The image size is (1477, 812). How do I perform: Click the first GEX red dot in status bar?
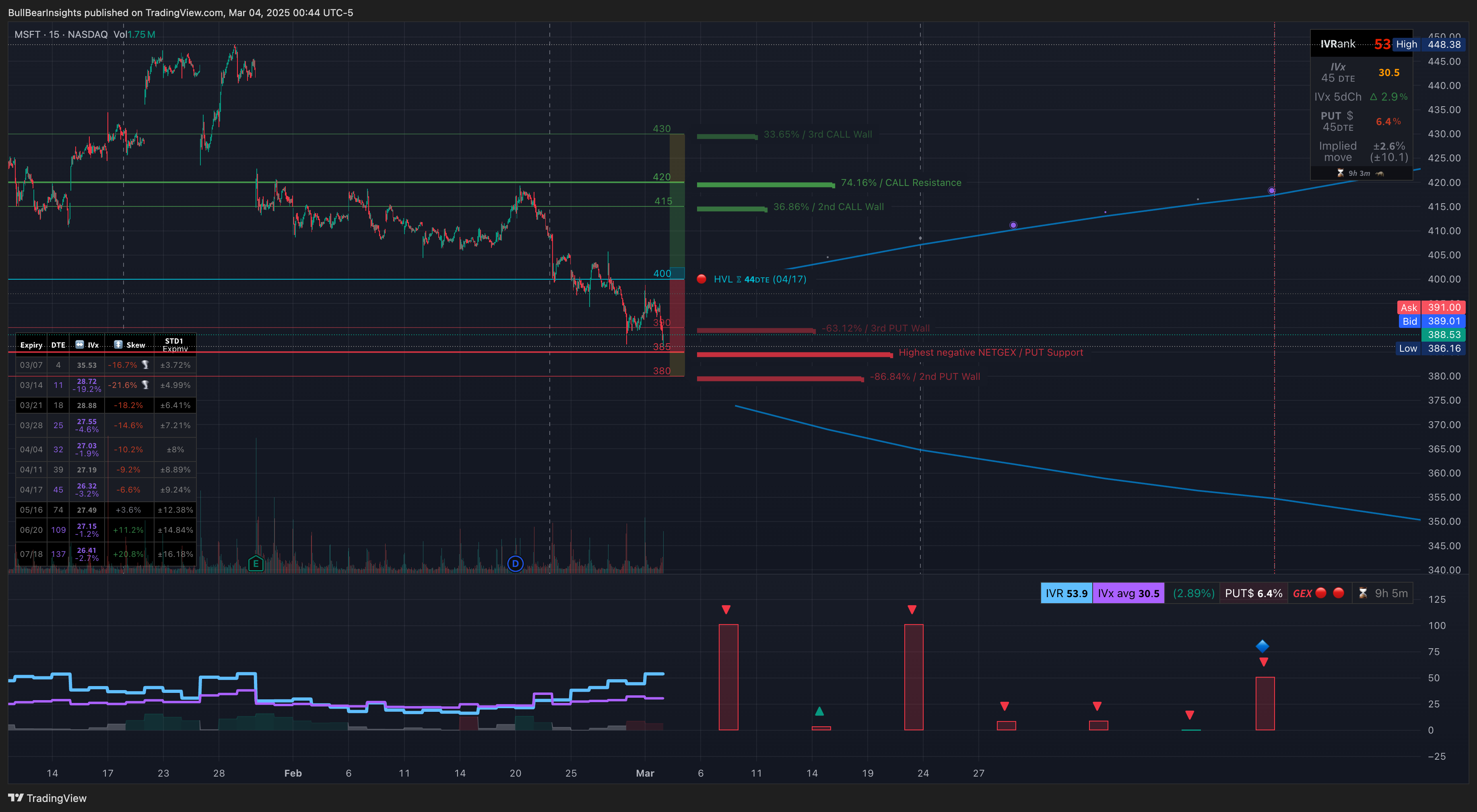coord(1321,593)
